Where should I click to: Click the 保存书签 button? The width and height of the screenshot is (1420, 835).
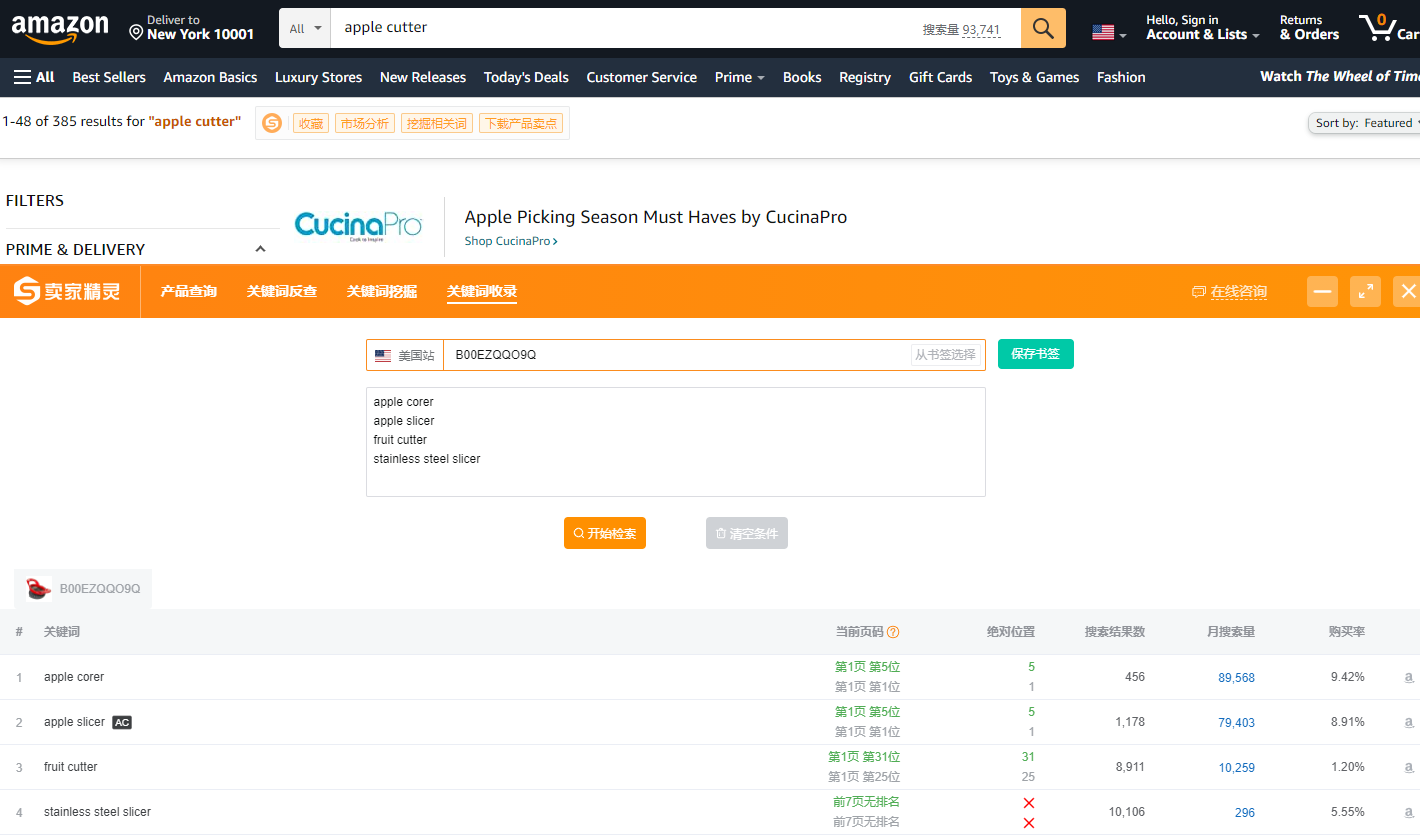click(x=1036, y=354)
